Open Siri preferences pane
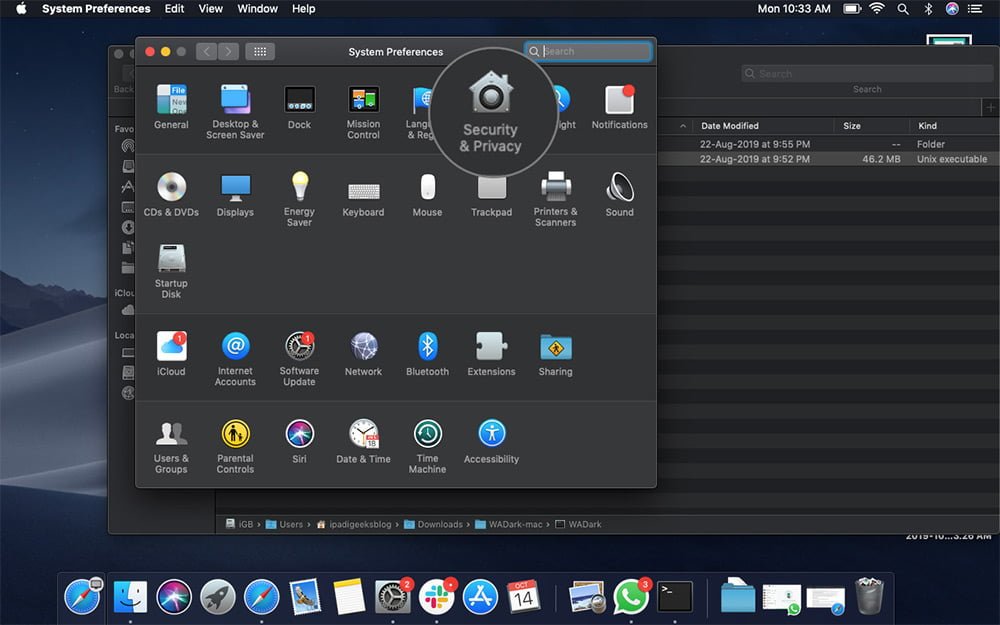The height and width of the screenshot is (625, 1000). pos(299,441)
